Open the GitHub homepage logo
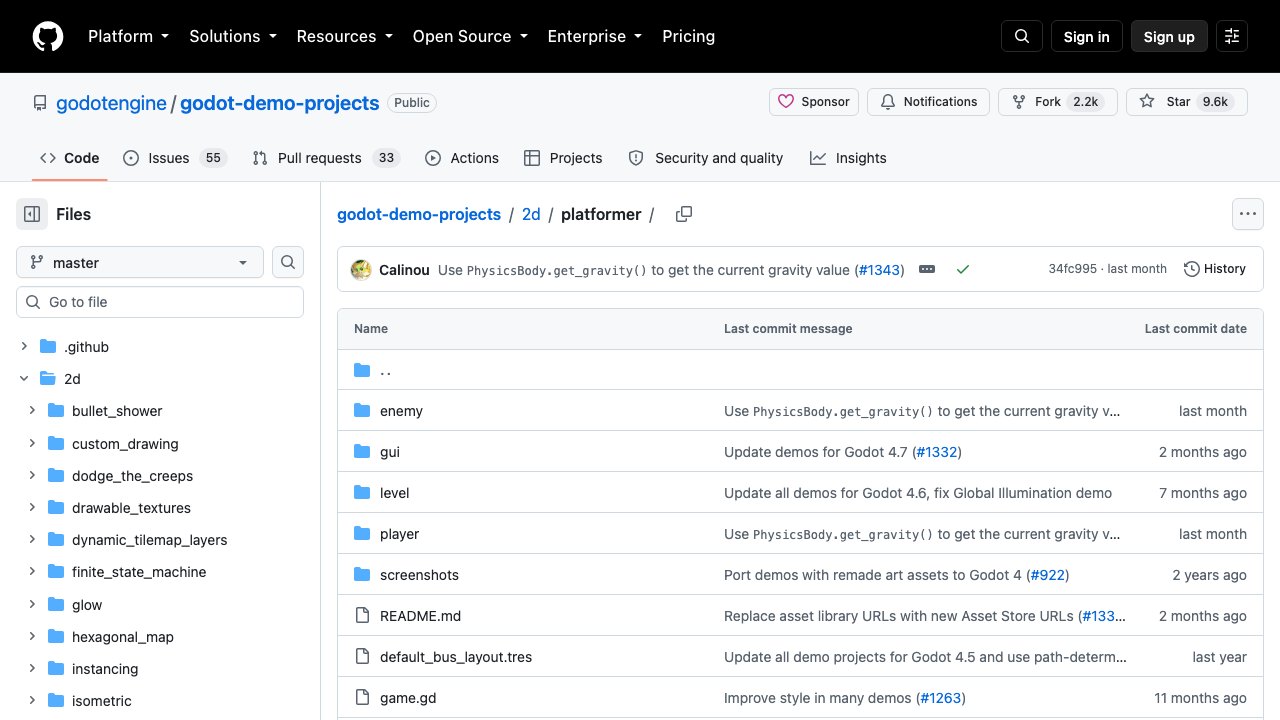Viewport: 1280px width, 720px height. point(48,36)
